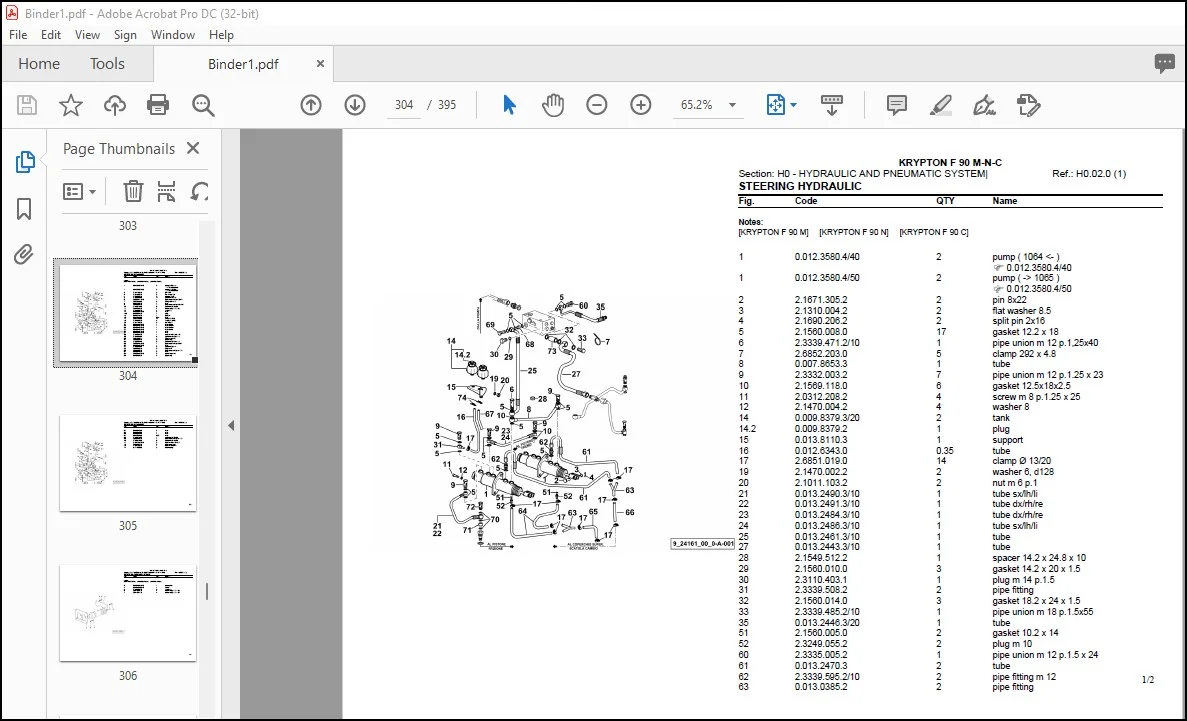Switch to the Home tab
This screenshot has height=721, width=1187.
pos(39,64)
